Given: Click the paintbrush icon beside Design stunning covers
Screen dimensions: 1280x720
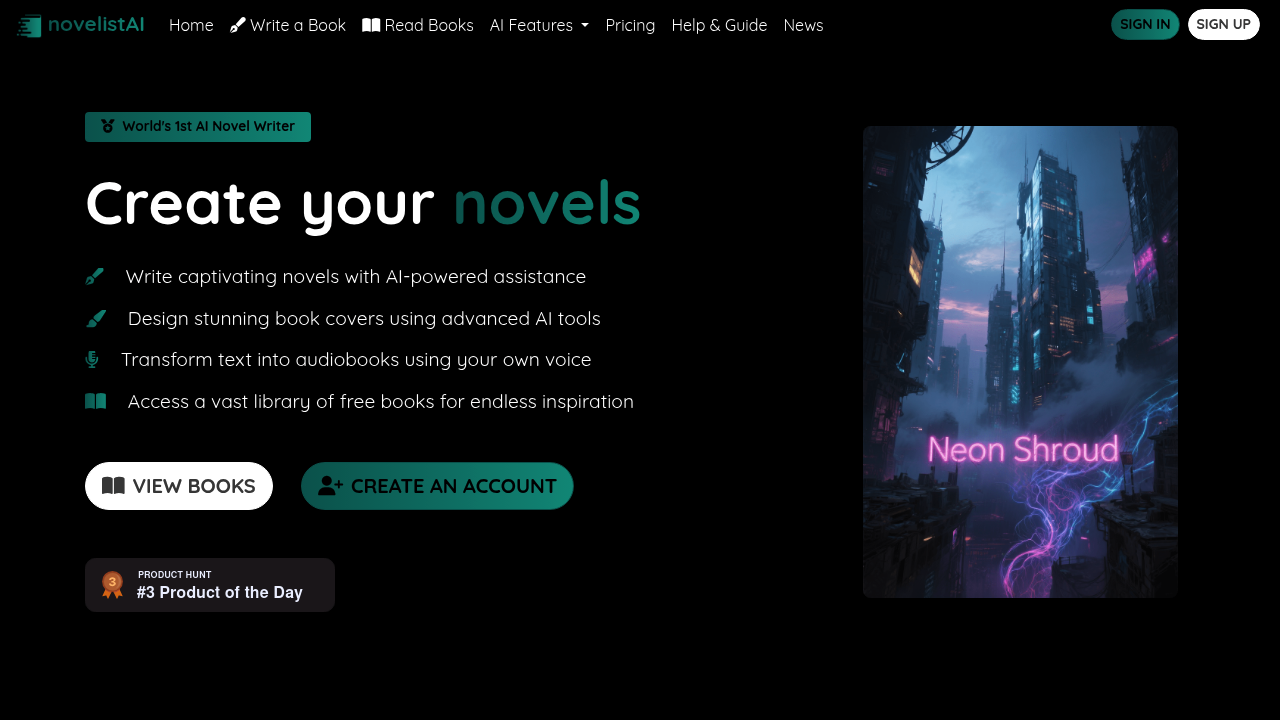Looking at the screenshot, I should coord(96,319).
